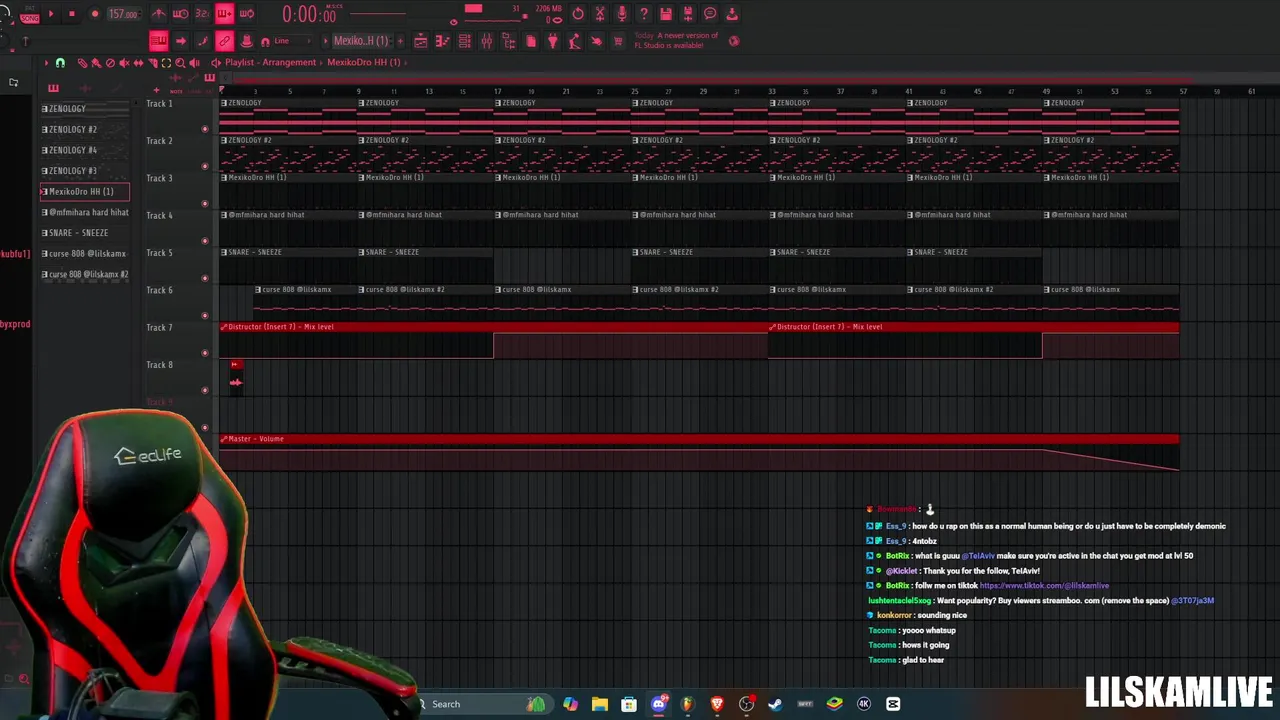Select the playlist Delete tool
This screenshot has width=1280, height=720.
pos(110,62)
